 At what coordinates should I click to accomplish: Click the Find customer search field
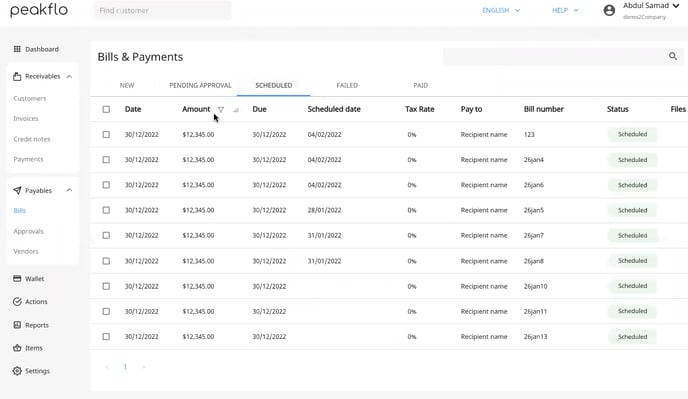coord(162,10)
